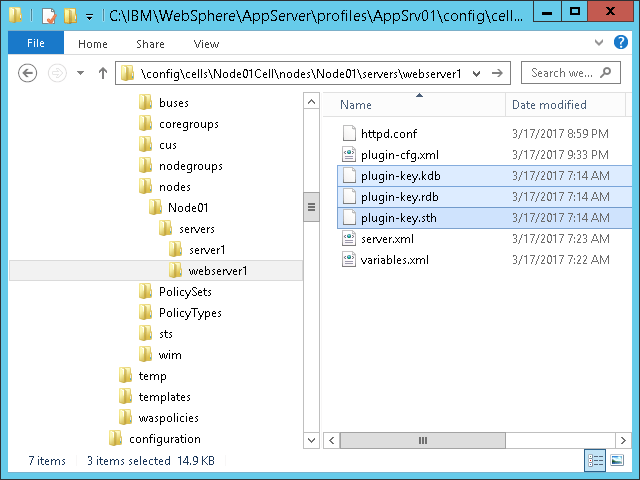Open address bar previous locations dropdown
640x480 pixels.
coord(475,73)
